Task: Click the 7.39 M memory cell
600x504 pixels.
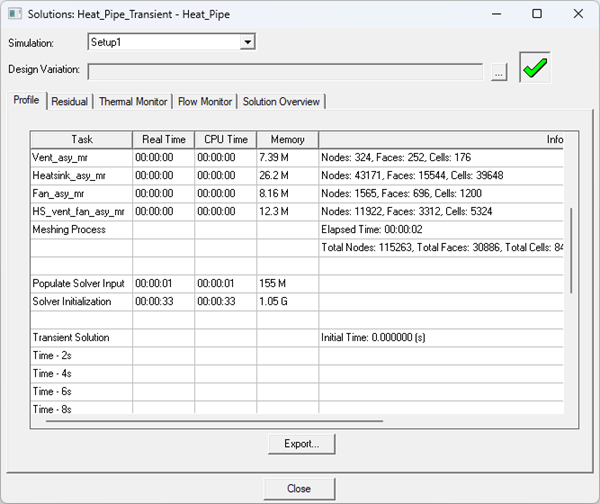Action: (287, 158)
